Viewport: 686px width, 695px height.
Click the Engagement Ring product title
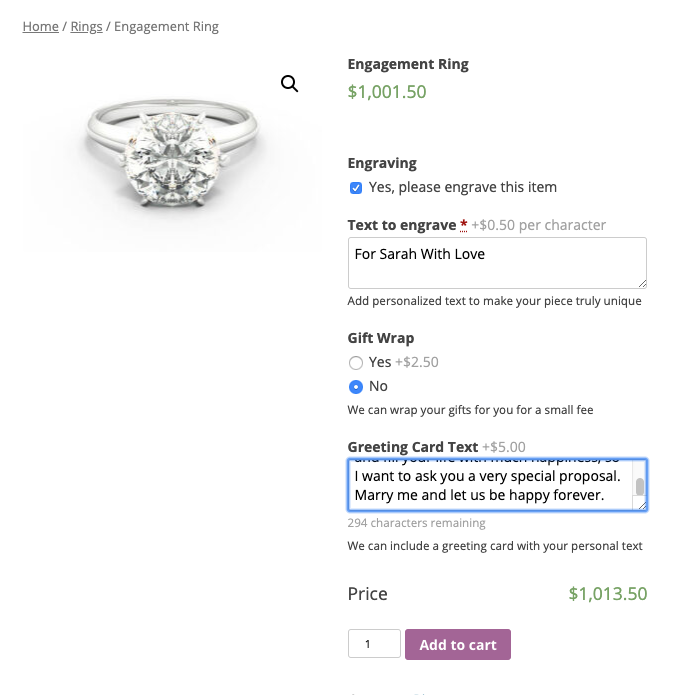click(408, 64)
